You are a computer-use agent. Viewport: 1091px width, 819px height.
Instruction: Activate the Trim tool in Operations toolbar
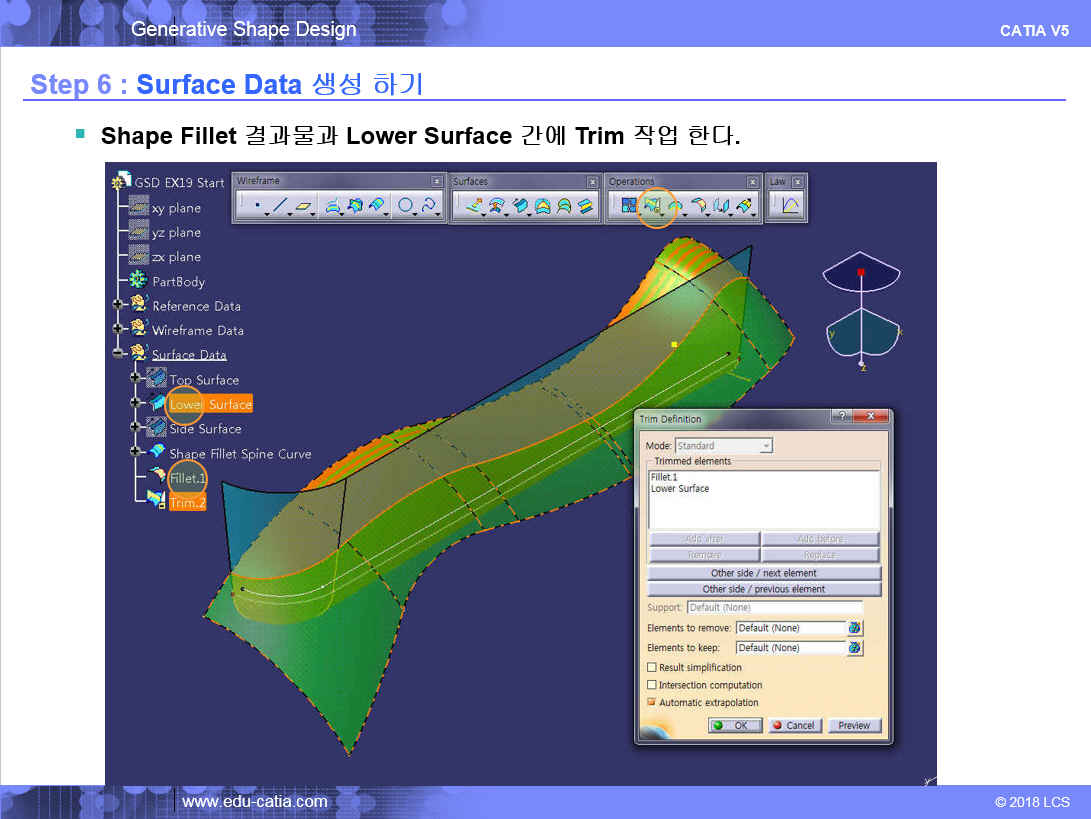tap(655, 206)
